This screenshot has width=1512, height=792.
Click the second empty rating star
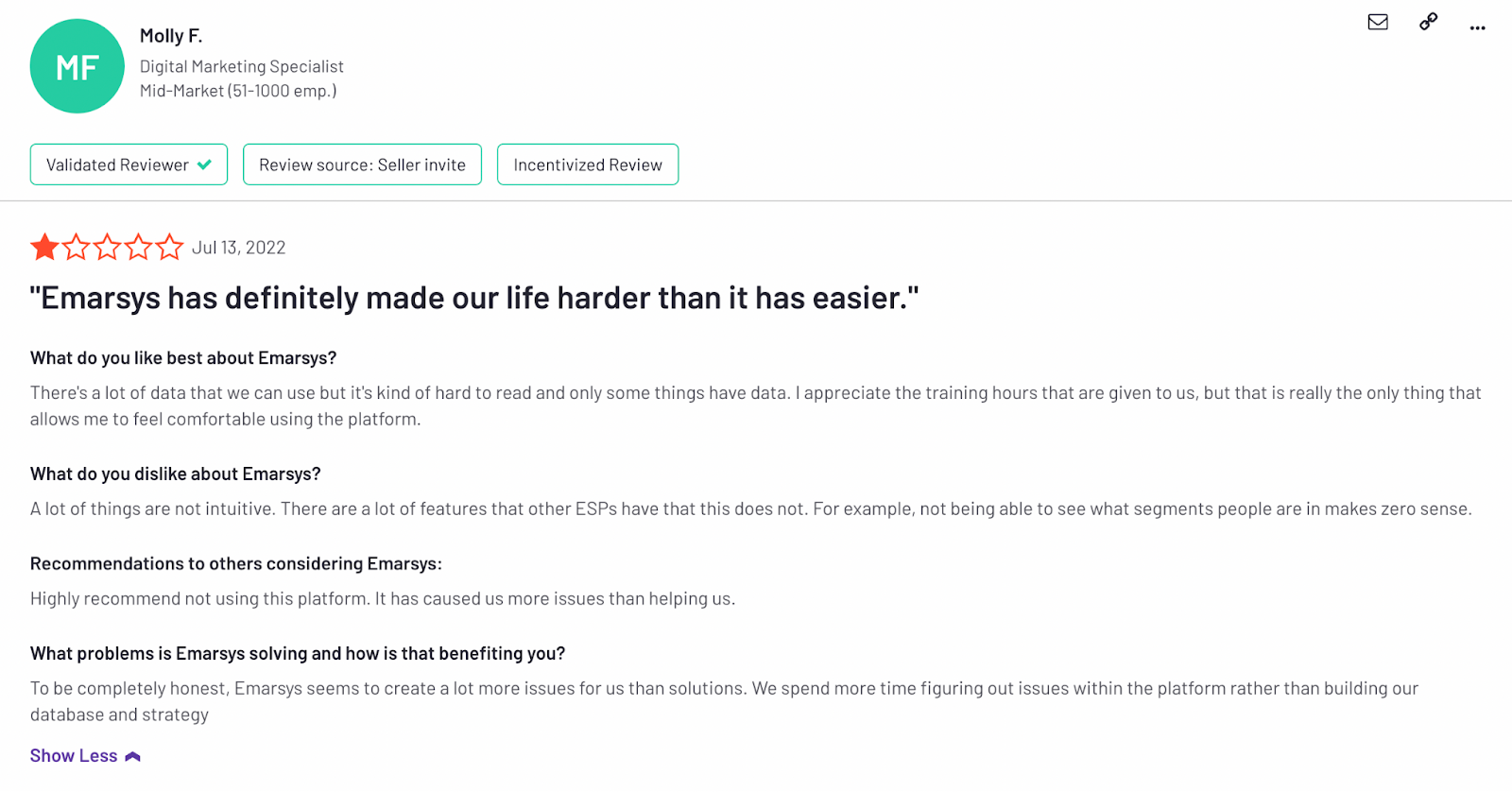76,248
